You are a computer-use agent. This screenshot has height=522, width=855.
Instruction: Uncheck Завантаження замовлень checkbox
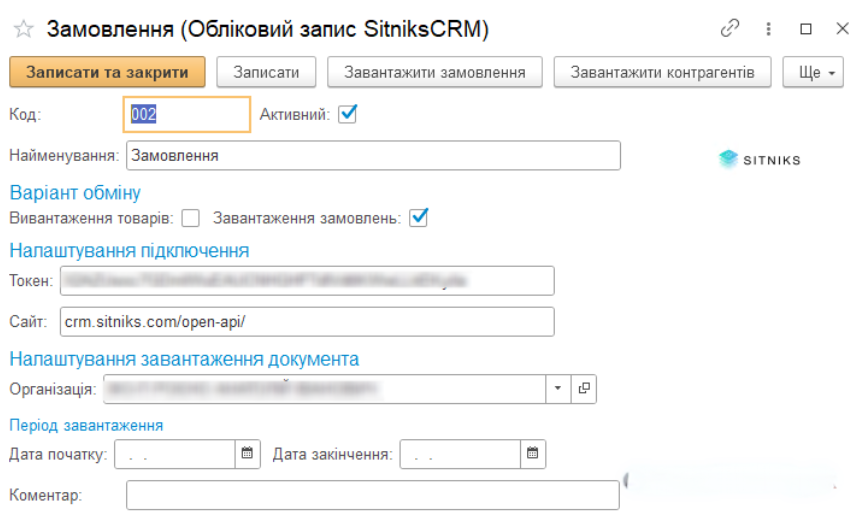point(418,218)
